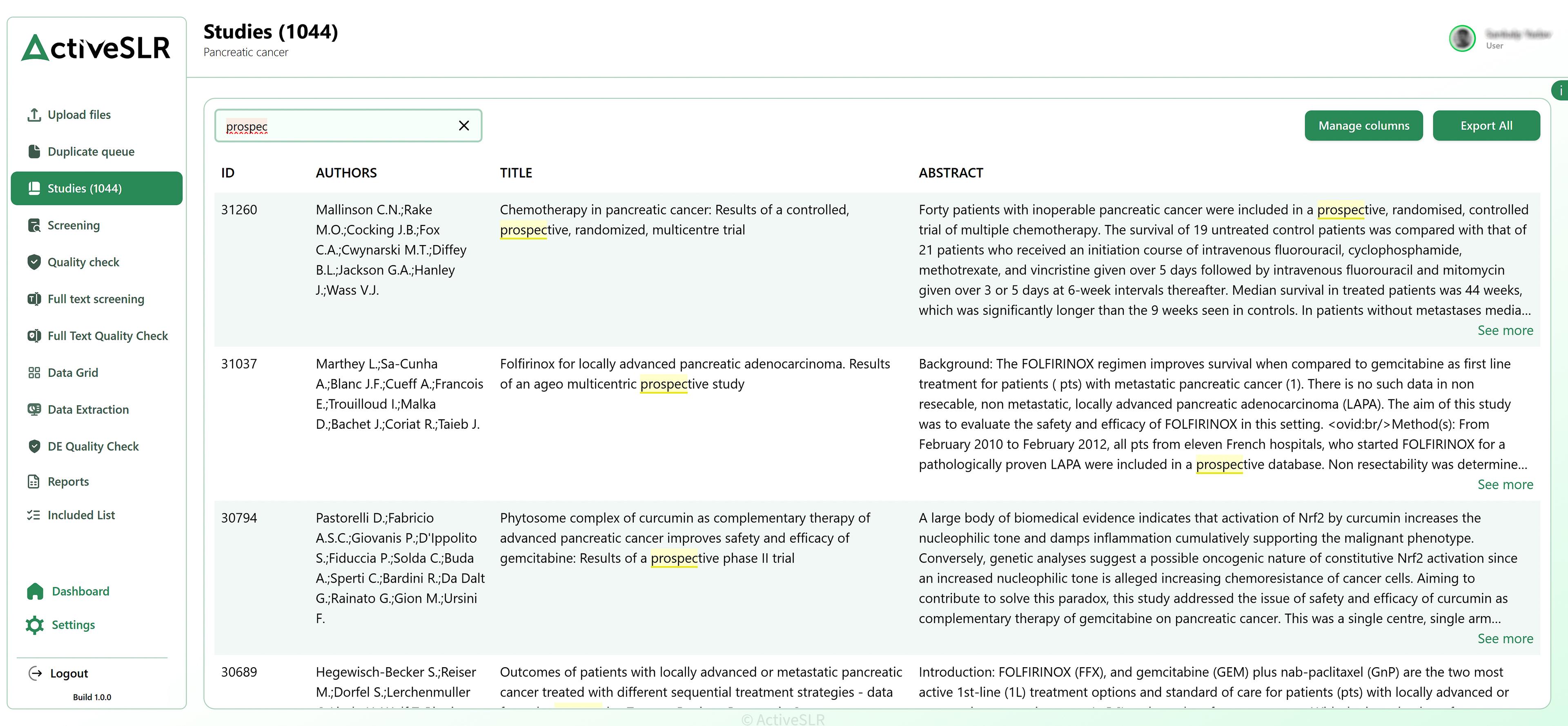This screenshot has width=1568, height=726.
Task: Navigate to Quality check
Action: pyautogui.click(x=83, y=262)
